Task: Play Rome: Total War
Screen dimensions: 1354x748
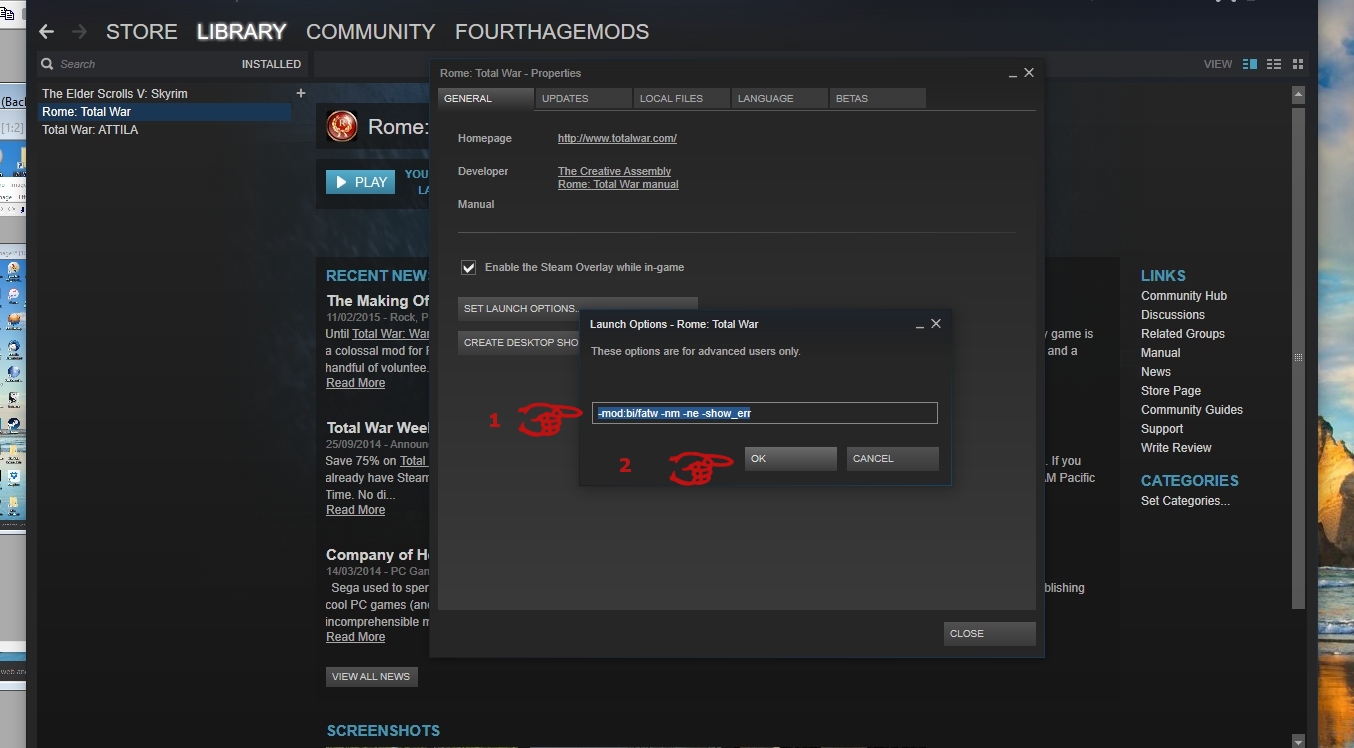Action: 360,182
